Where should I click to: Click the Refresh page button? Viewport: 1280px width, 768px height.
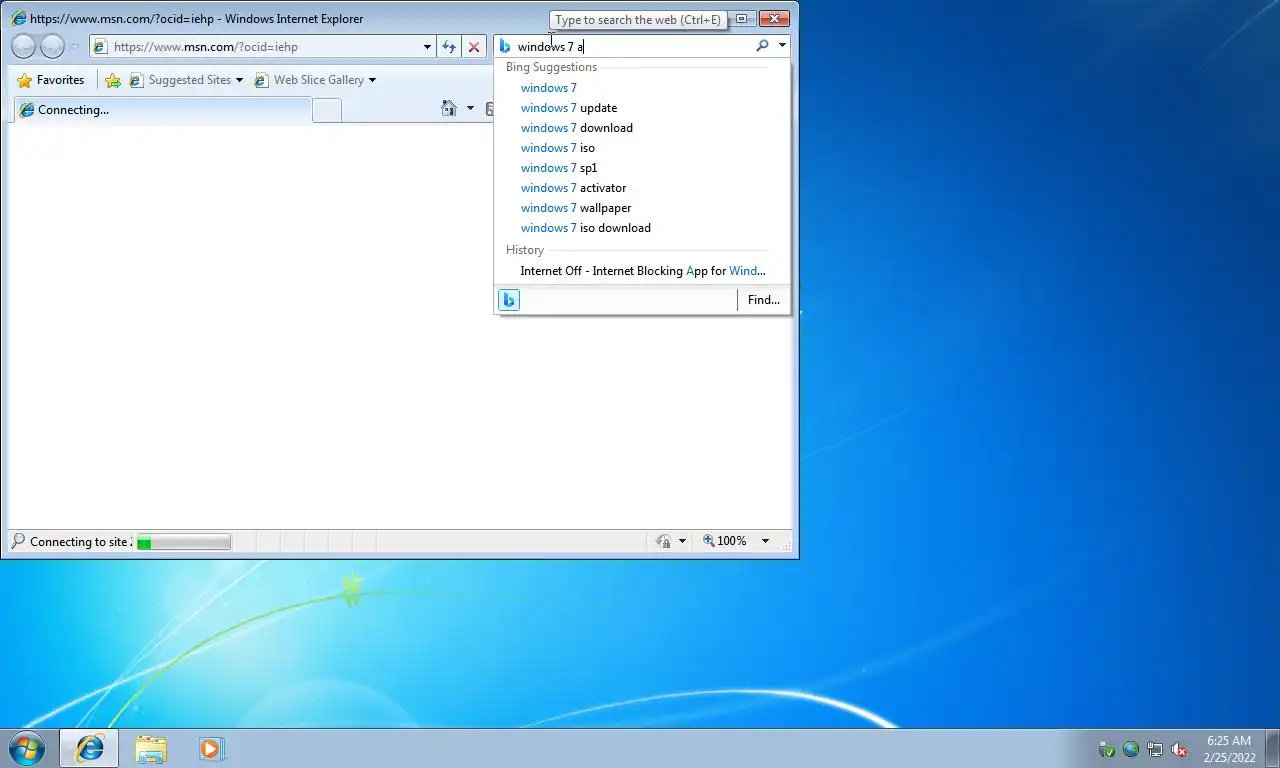tap(449, 46)
